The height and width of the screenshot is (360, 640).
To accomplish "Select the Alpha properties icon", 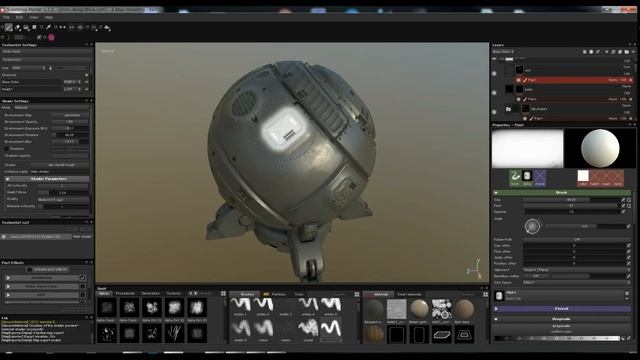I will pos(527,178).
